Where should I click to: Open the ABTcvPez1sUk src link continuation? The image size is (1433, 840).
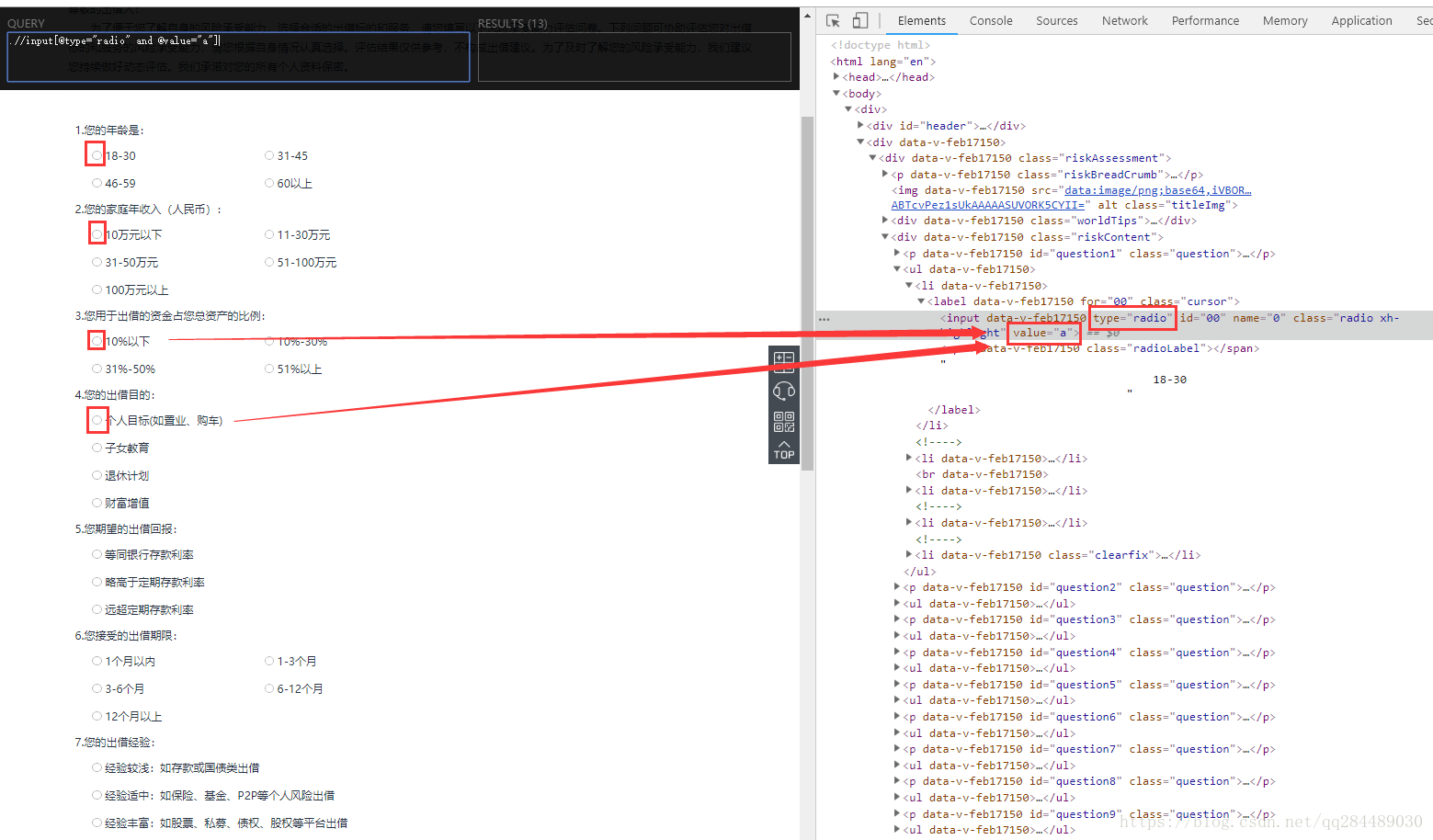click(x=988, y=205)
